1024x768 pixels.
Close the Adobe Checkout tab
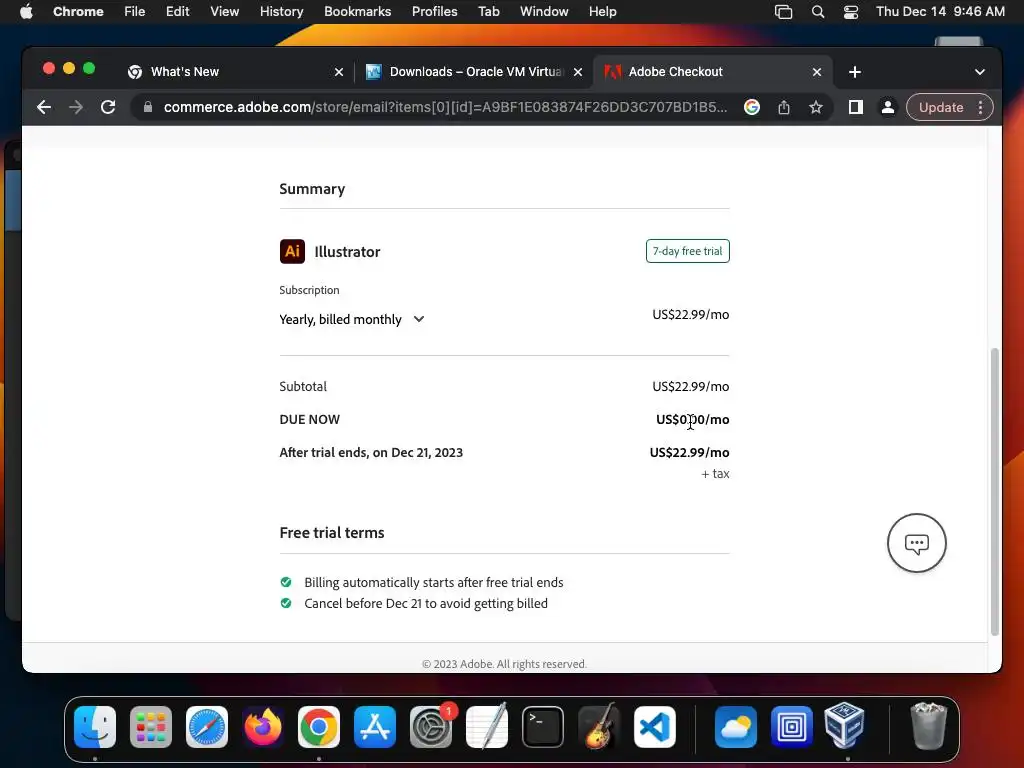click(x=817, y=72)
